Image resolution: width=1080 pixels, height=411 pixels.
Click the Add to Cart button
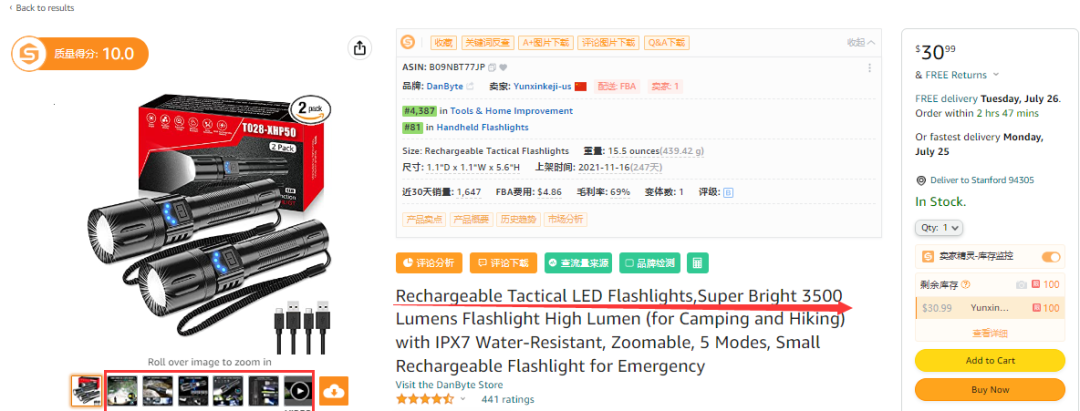[990, 360]
